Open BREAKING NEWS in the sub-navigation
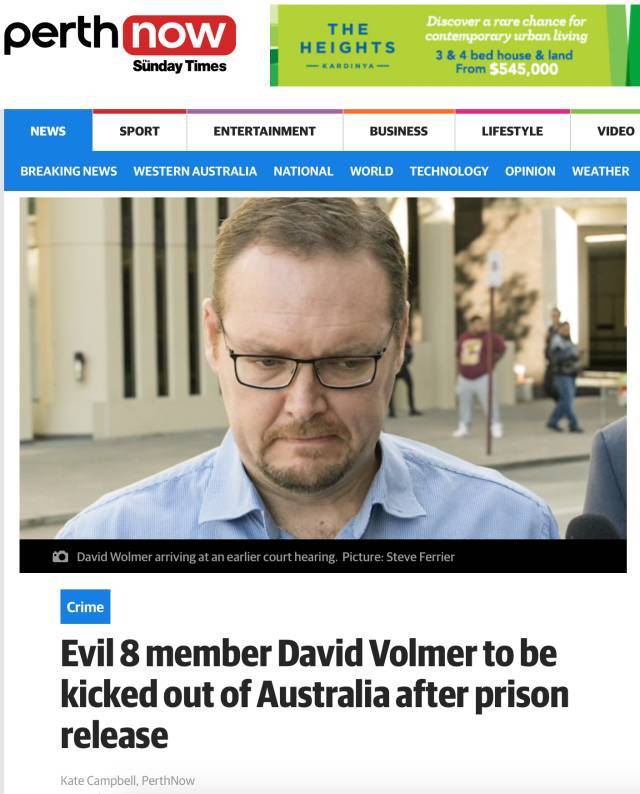 69,171
